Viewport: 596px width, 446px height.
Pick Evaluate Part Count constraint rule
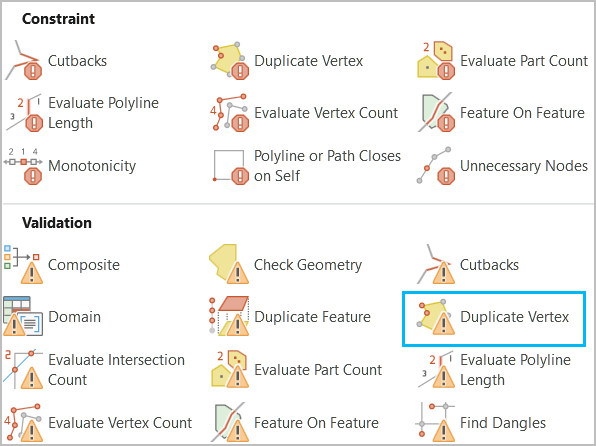click(x=502, y=61)
